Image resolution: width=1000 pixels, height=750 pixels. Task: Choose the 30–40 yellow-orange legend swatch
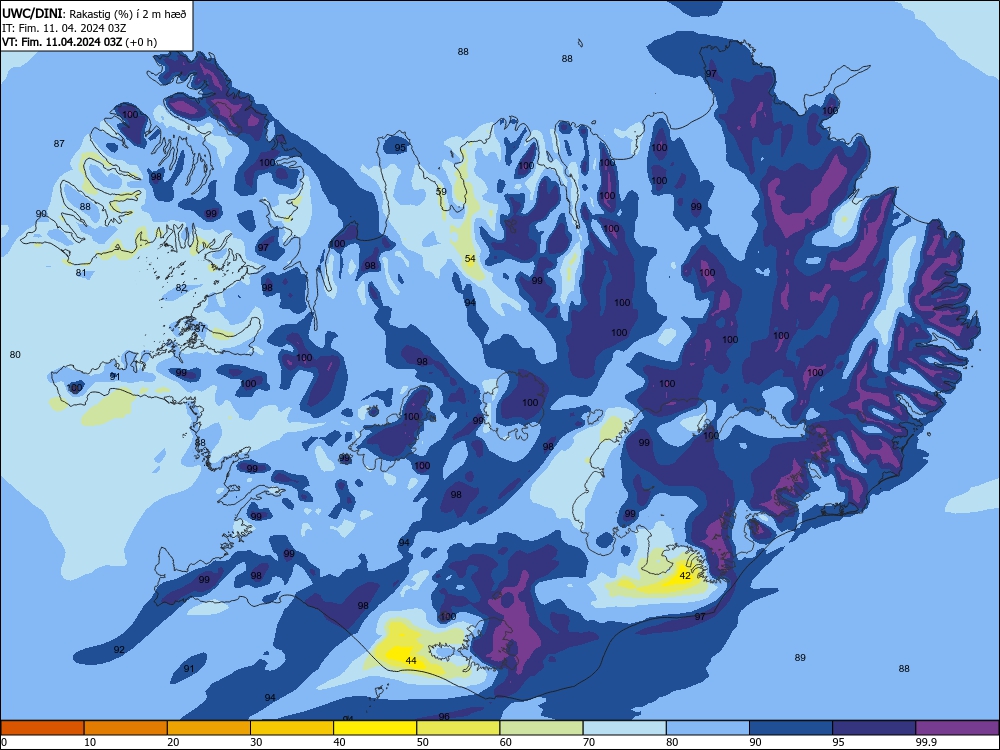[x=292, y=728]
